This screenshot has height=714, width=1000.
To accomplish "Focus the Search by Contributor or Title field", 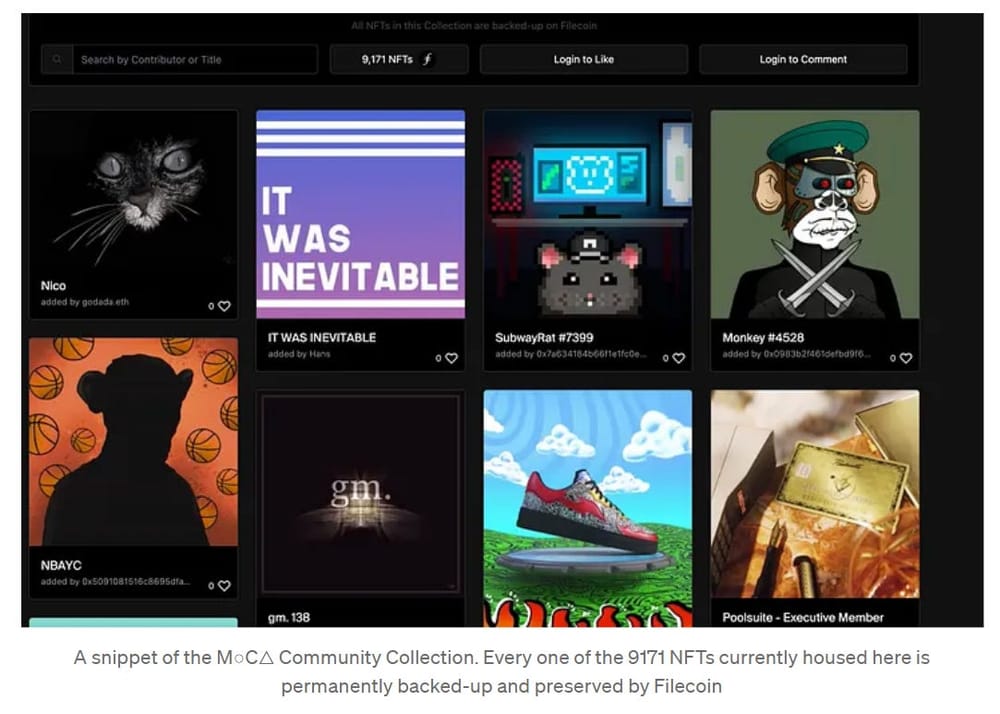I will (x=195, y=59).
